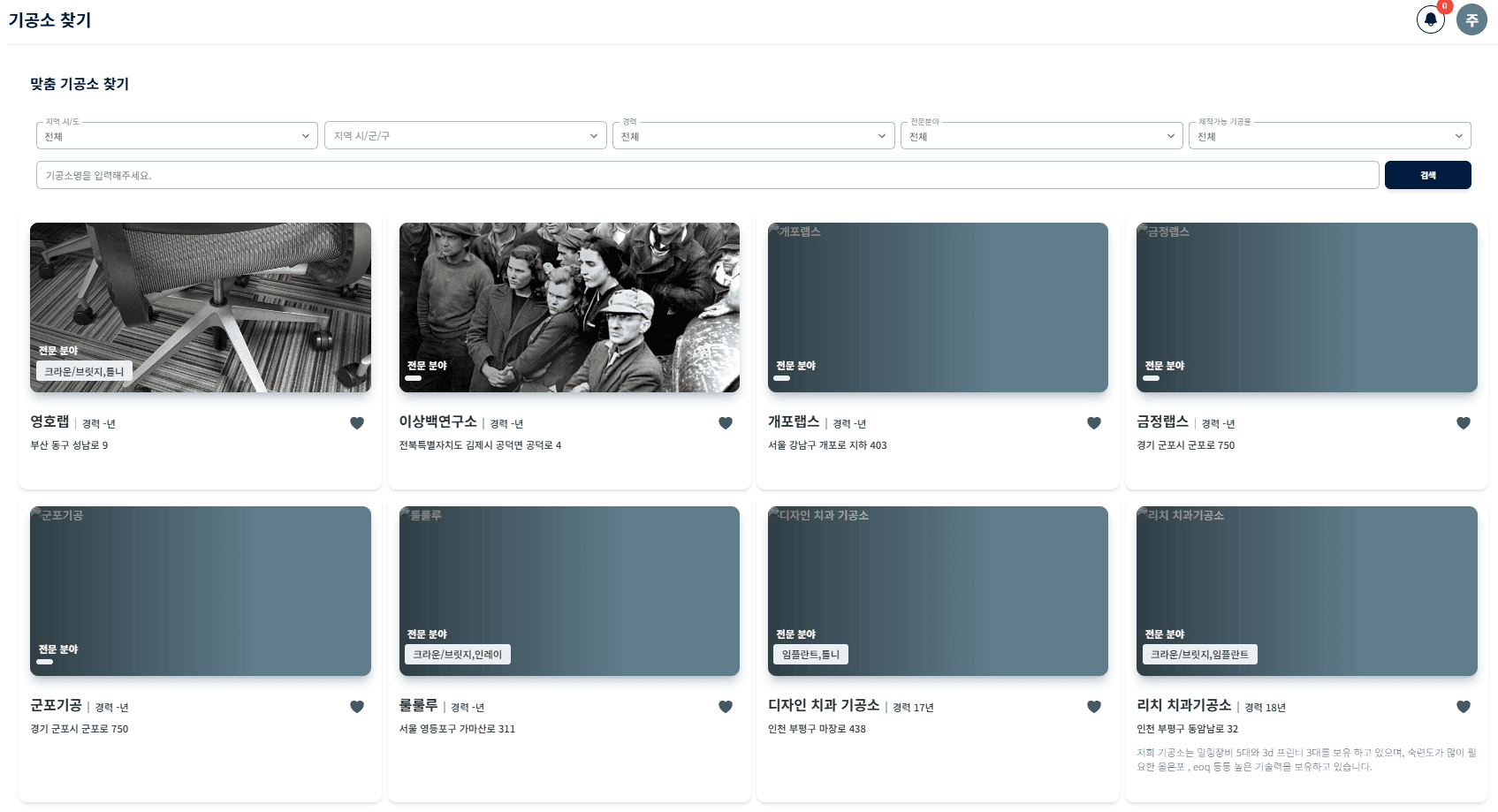
Task: Click the 크라운/브릿지,인레이 specialty tag
Action: pos(458,654)
